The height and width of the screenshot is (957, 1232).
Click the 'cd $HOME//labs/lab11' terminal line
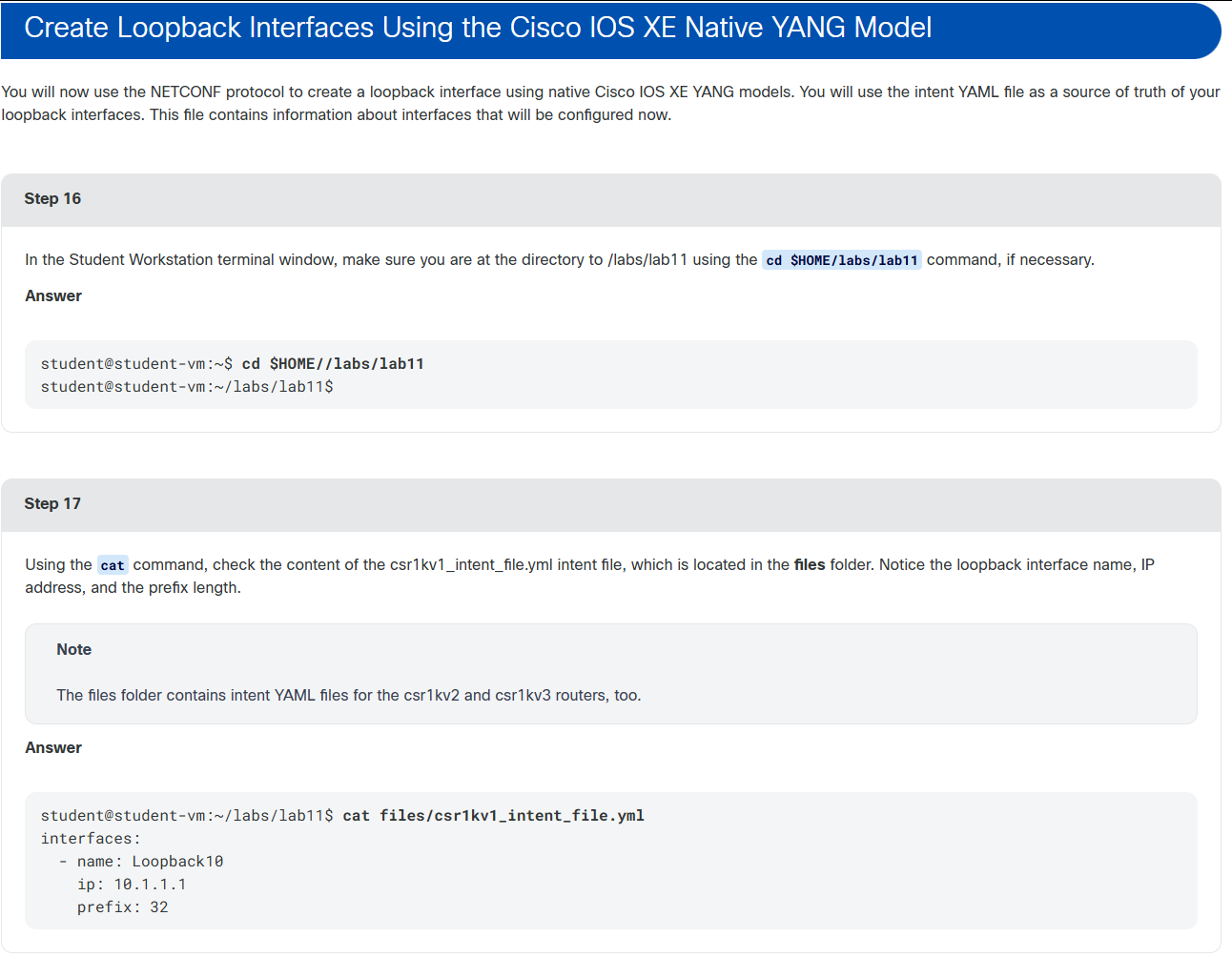[233, 364]
